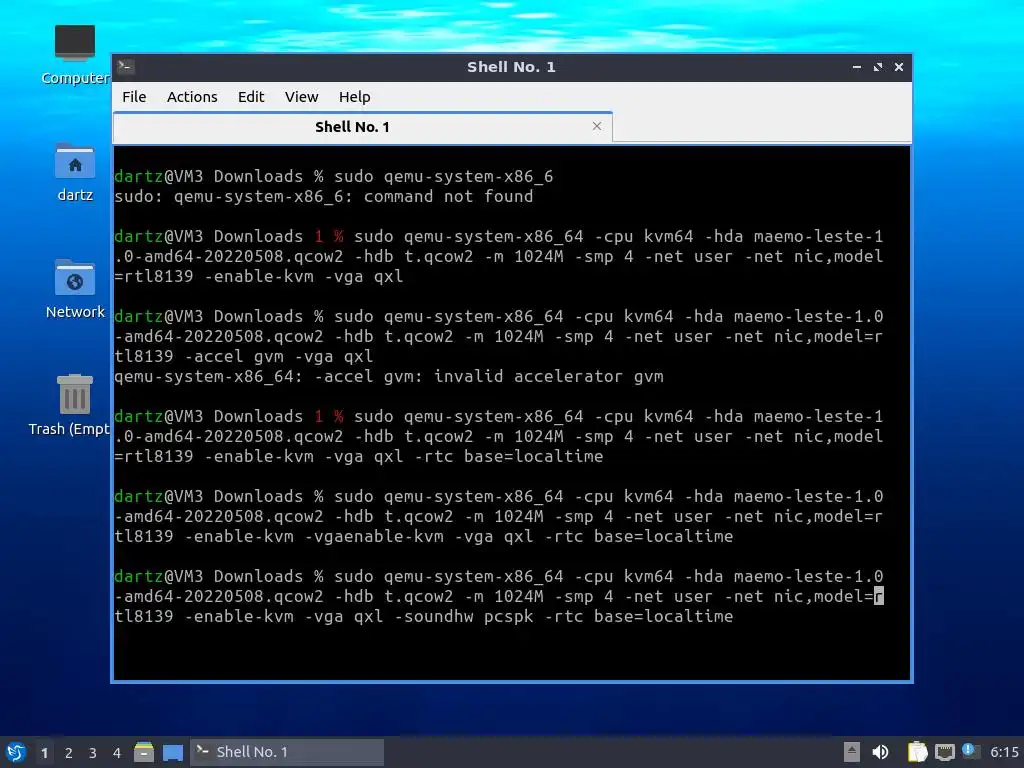Minimize the Shell No. 1 window
This screenshot has height=768, width=1024.
click(856, 67)
